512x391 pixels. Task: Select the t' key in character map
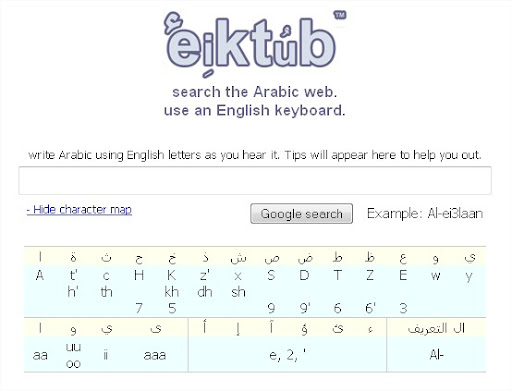tap(73, 275)
